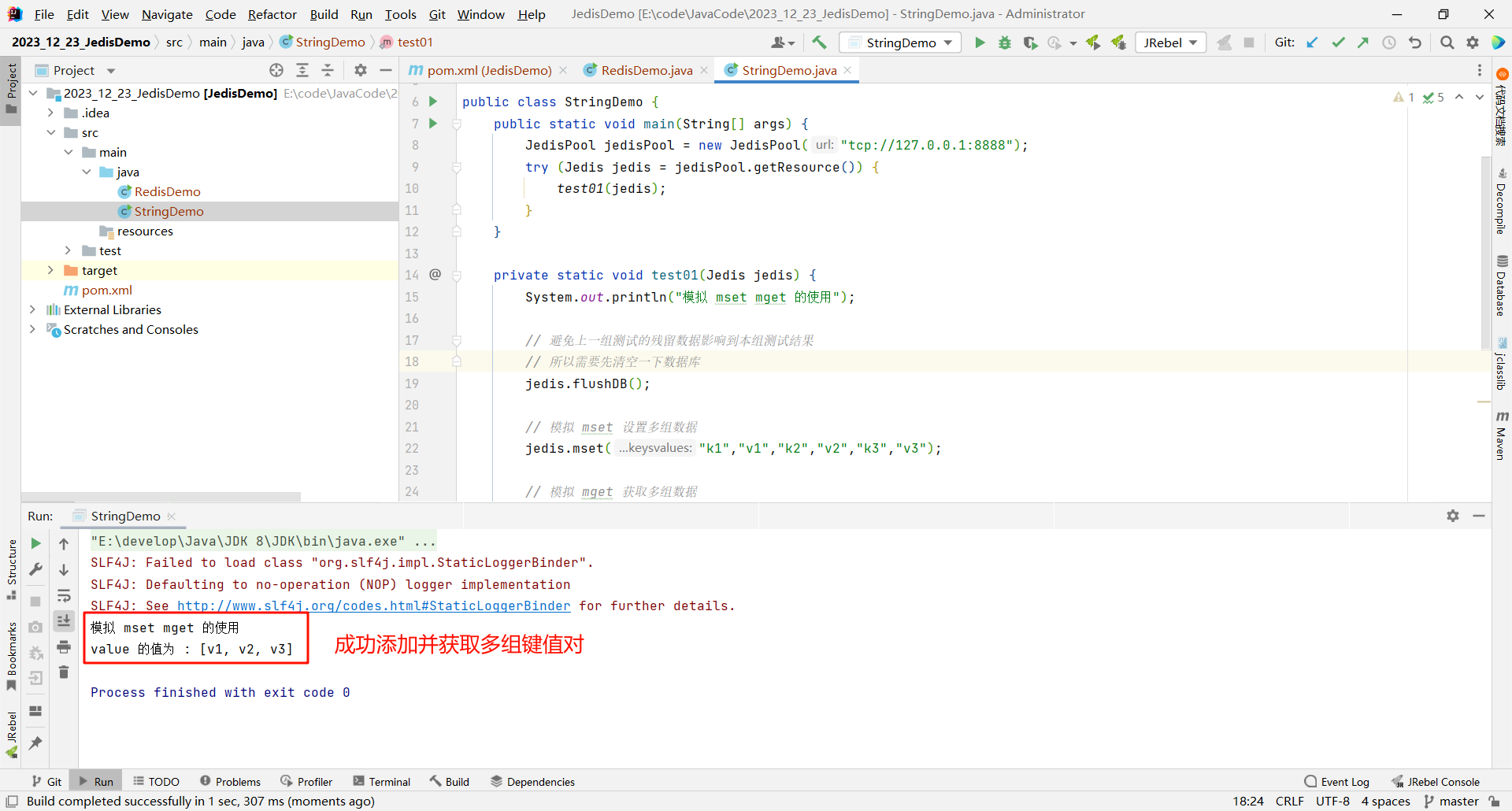Change UTF-8 file encoding in status bar
1512x811 pixels.
click(1332, 802)
